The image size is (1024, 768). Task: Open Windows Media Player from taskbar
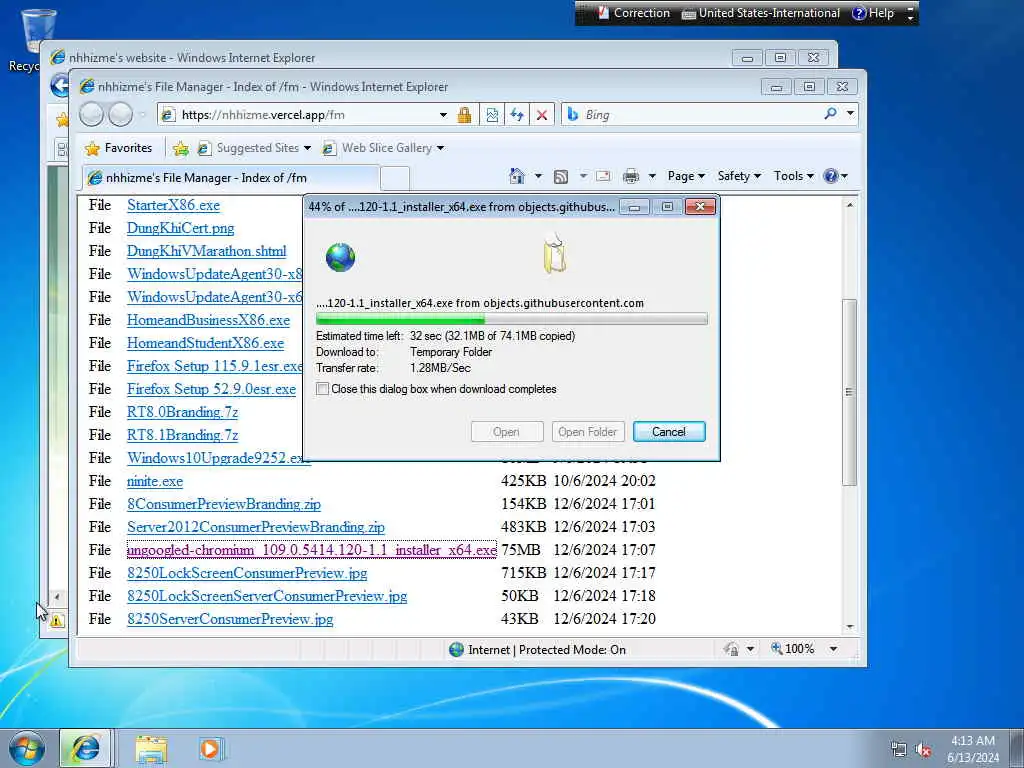pyautogui.click(x=210, y=749)
